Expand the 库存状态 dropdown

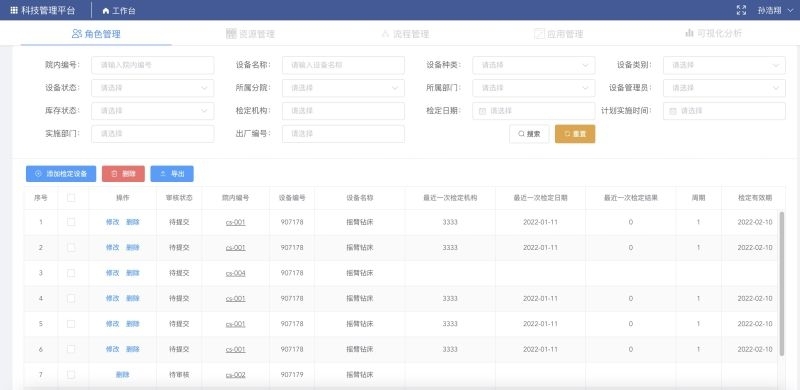point(153,111)
